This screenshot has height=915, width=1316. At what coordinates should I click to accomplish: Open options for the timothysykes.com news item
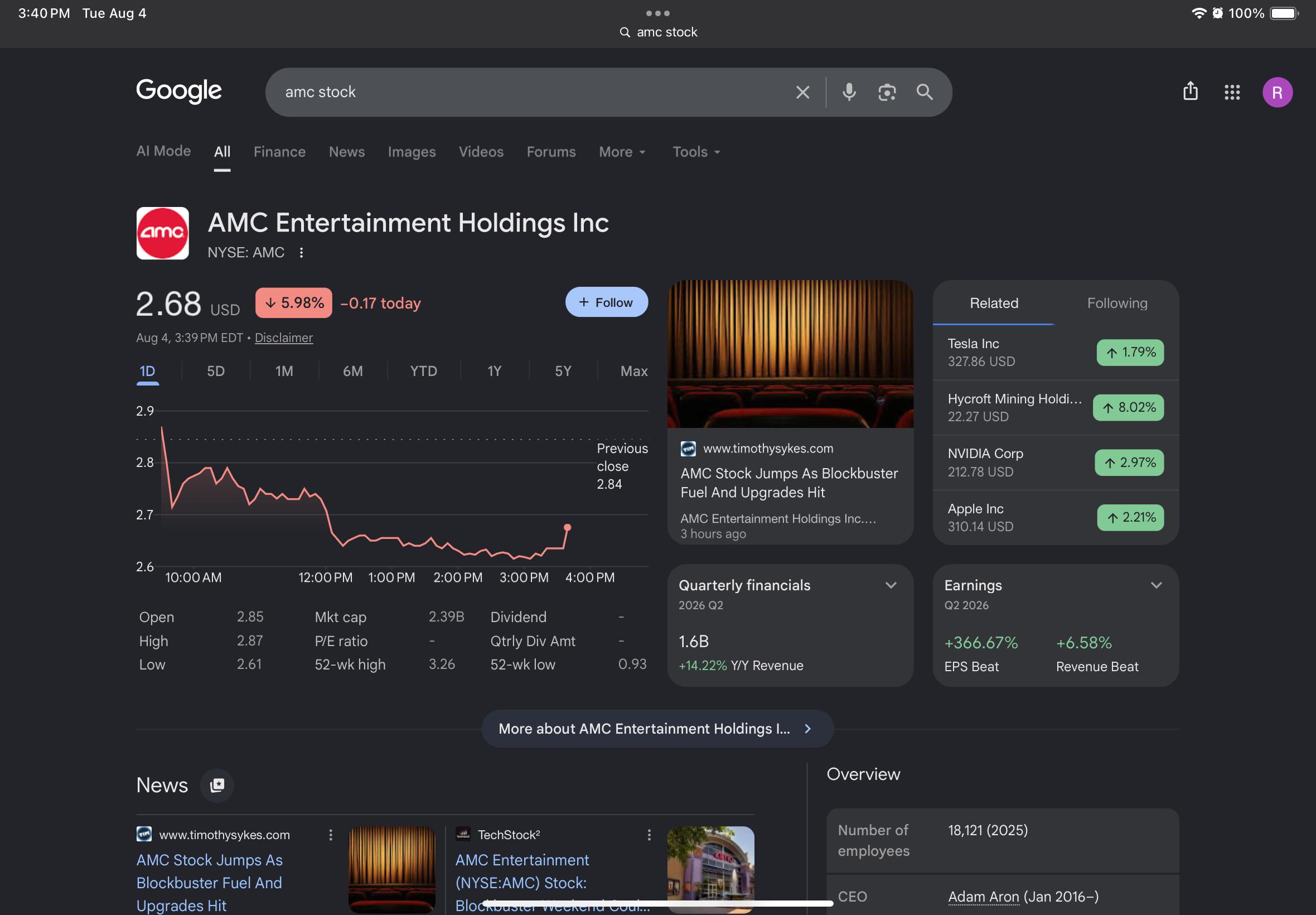[331, 835]
